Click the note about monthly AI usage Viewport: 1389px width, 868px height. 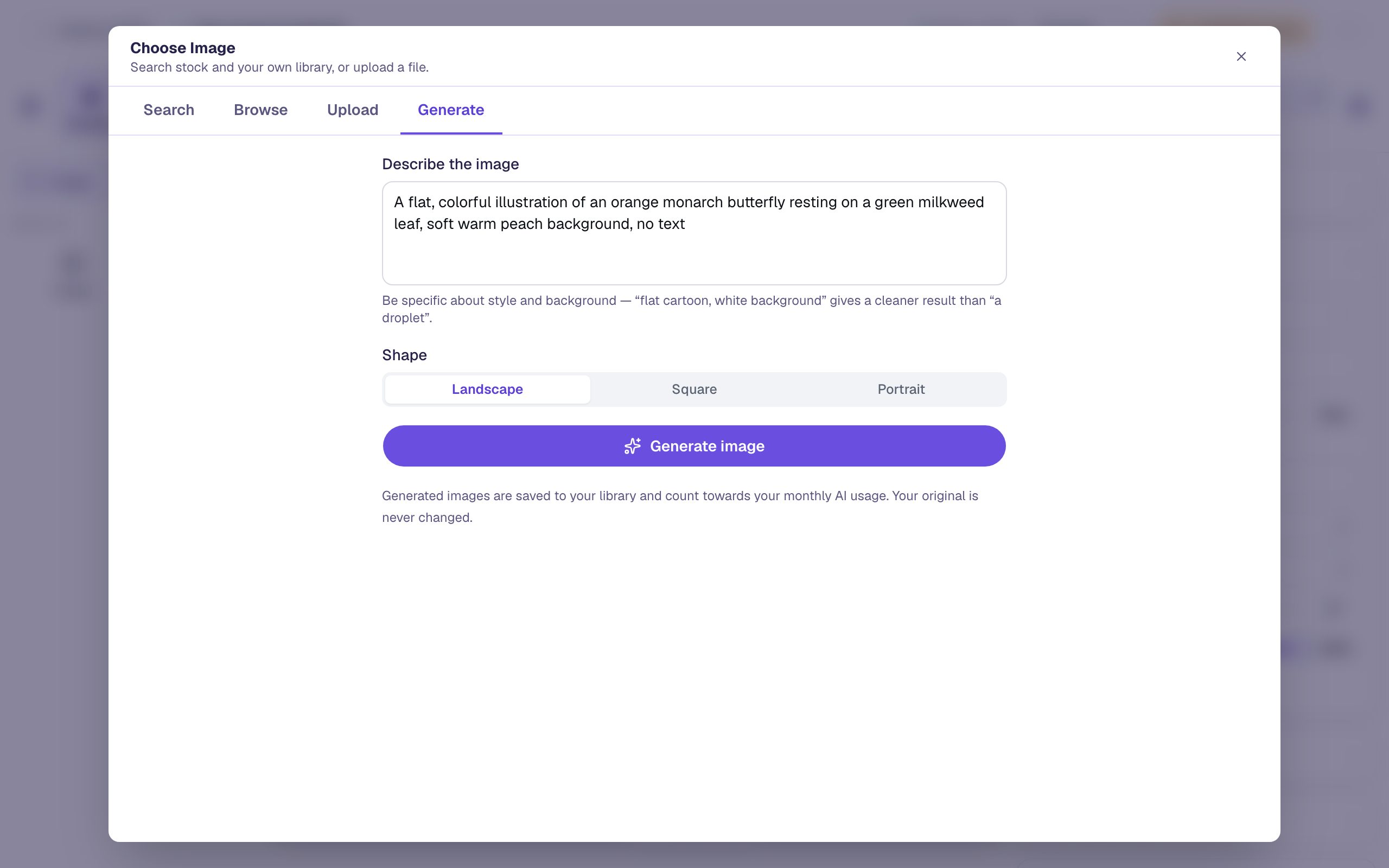(x=680, y=506)
